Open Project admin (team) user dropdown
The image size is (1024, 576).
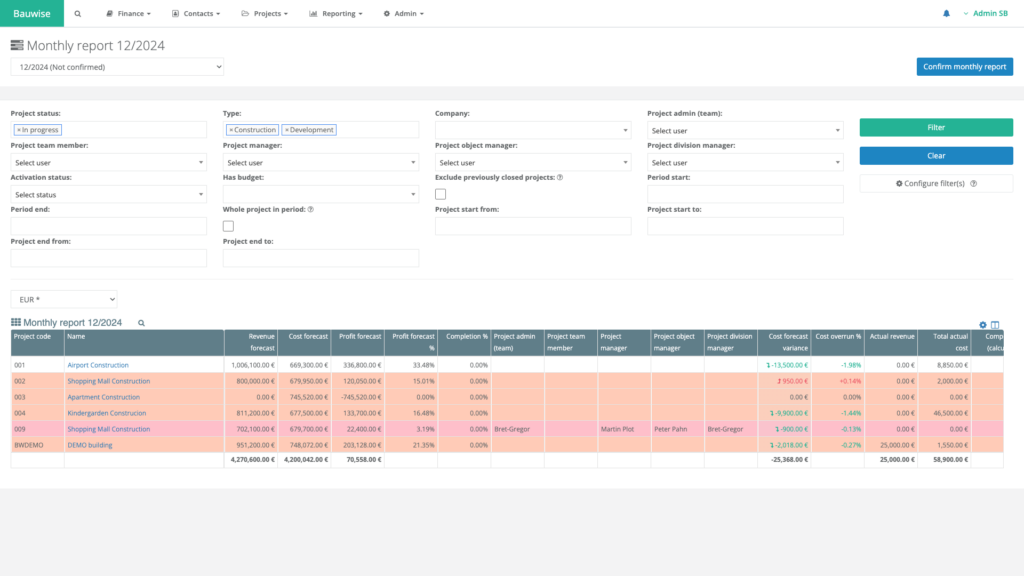745,130
